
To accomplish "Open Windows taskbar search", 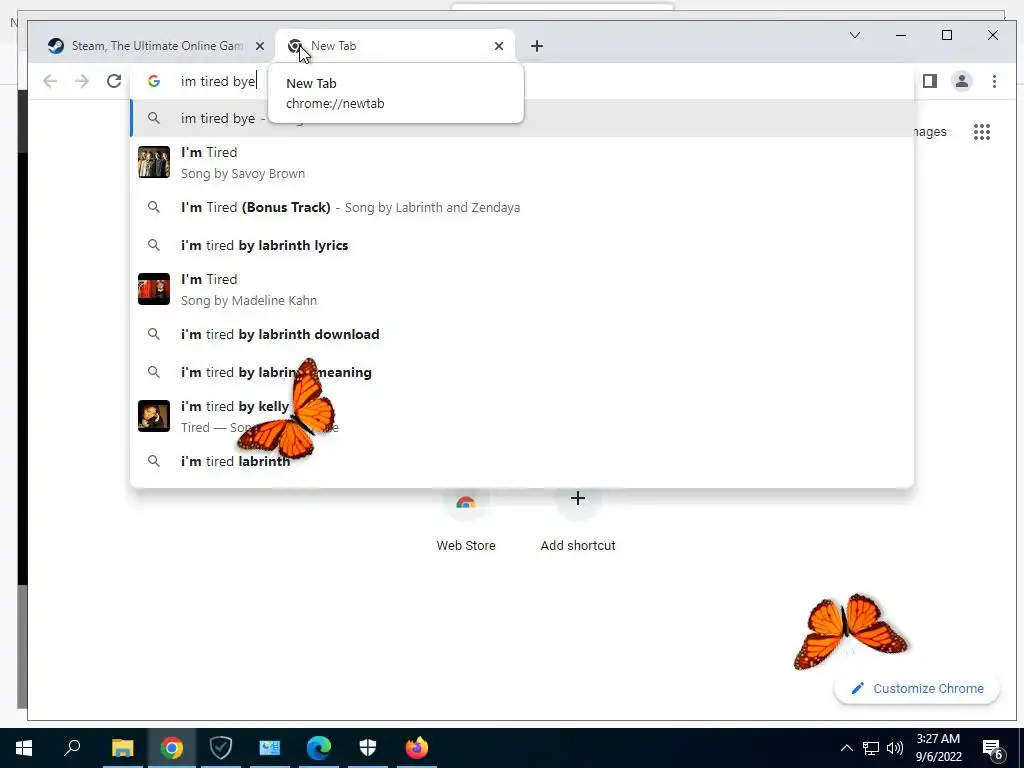I will pos(72,748).
